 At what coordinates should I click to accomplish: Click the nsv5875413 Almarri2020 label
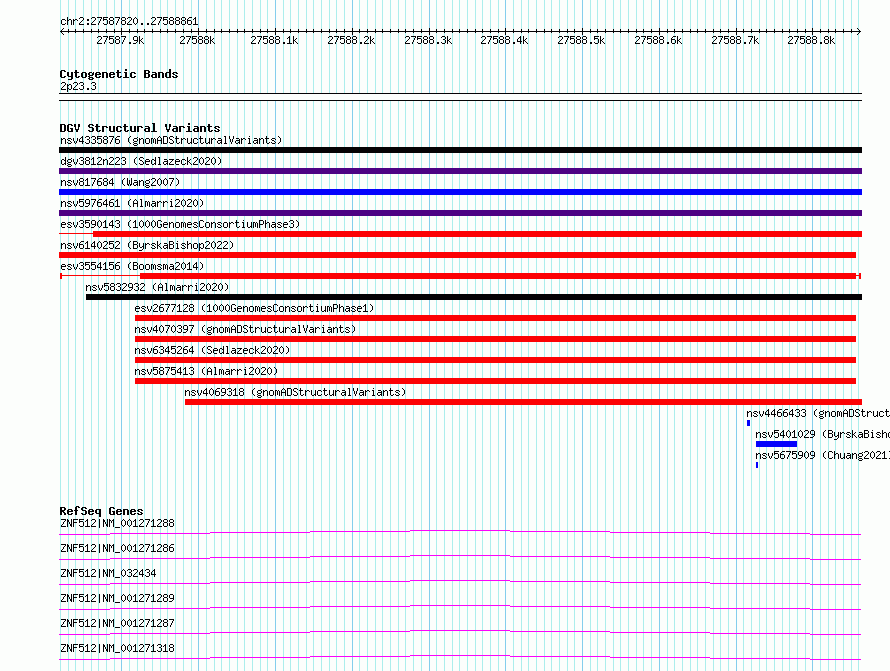206,371
